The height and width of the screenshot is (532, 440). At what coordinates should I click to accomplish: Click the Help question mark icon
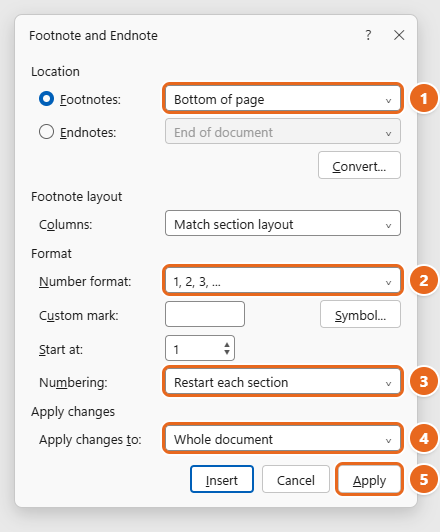(x=368, y=35)
